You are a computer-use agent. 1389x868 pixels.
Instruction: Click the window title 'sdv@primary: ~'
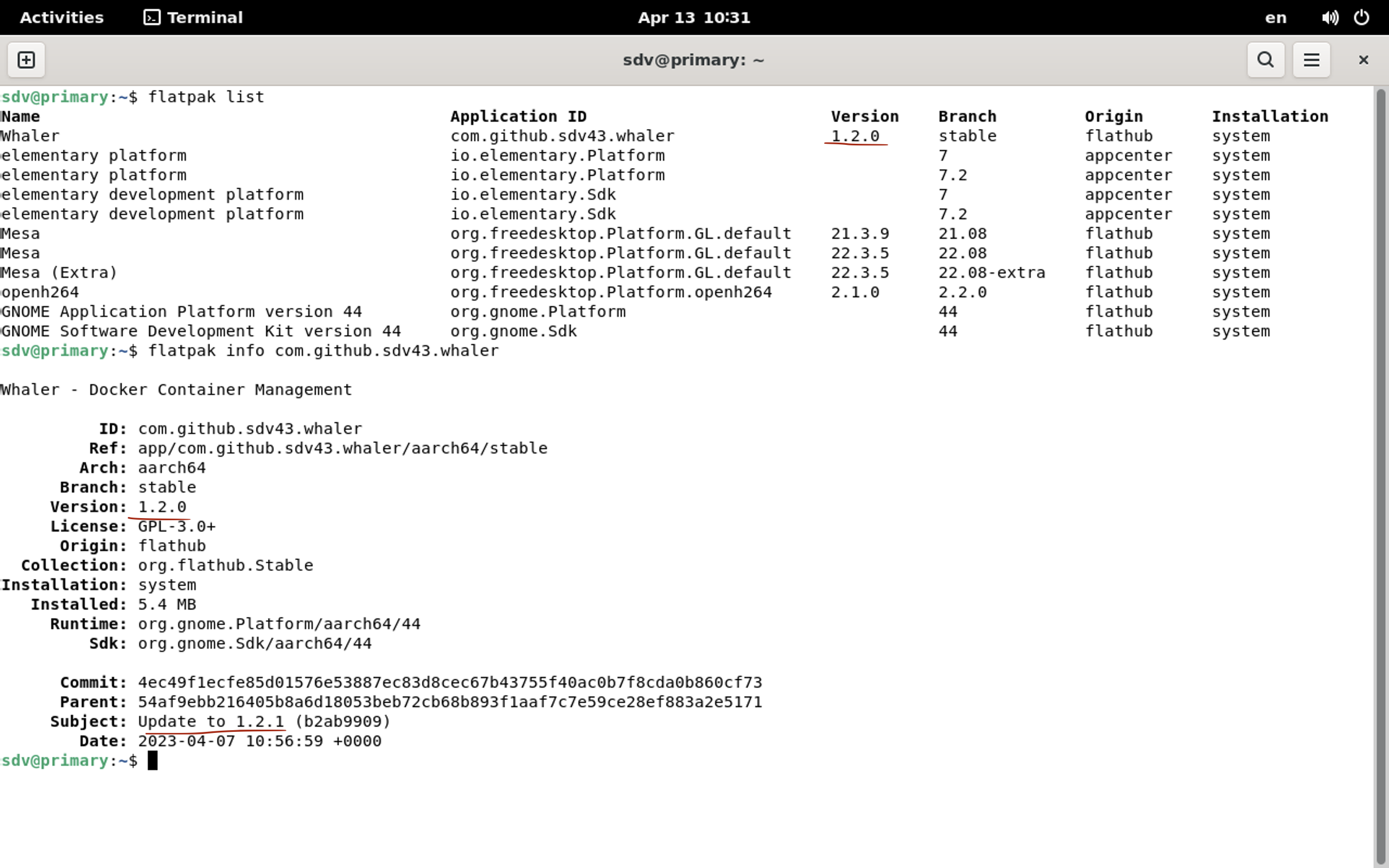(693, 60)
